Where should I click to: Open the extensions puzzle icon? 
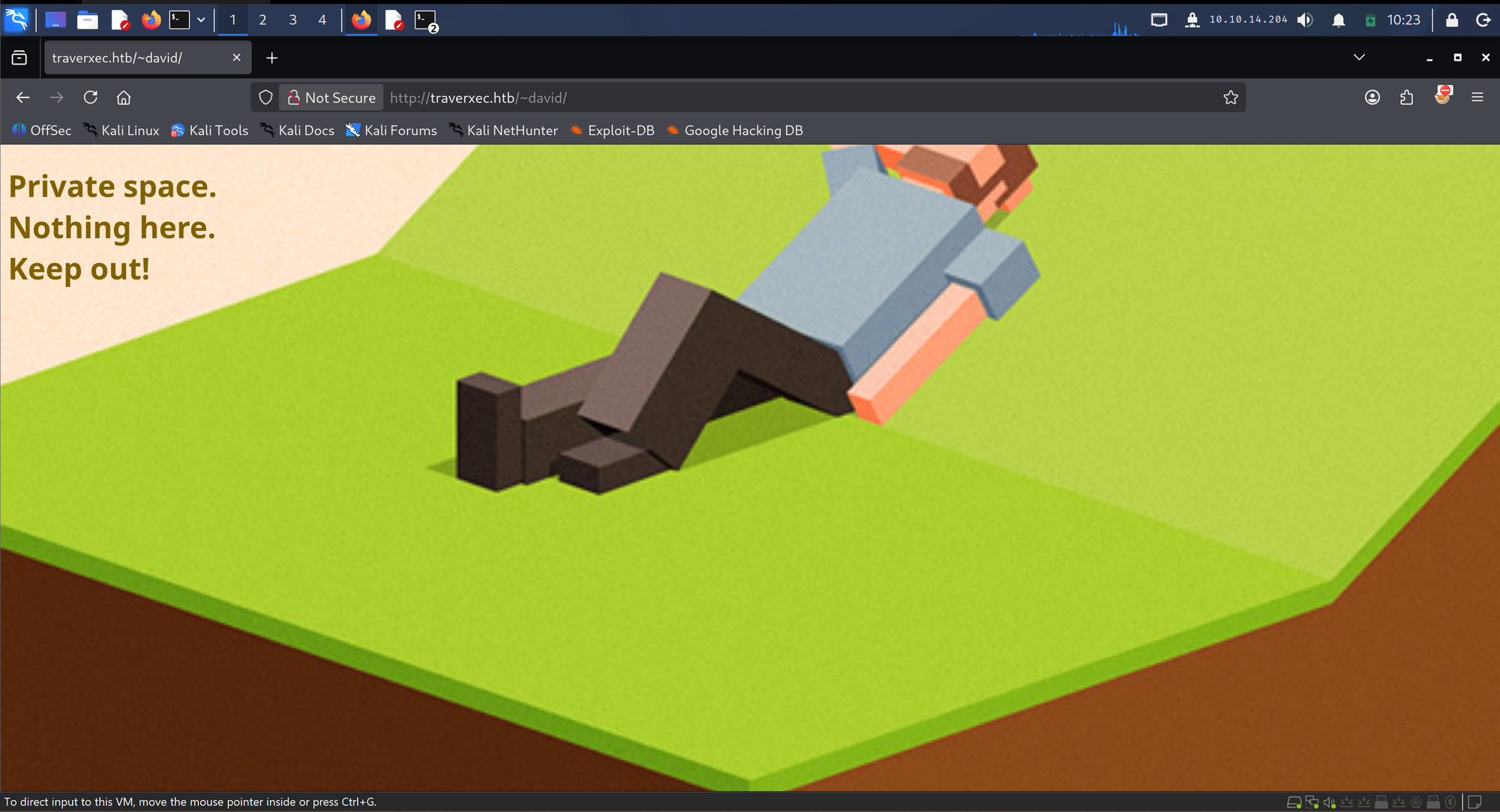(x=1407, y=97)
